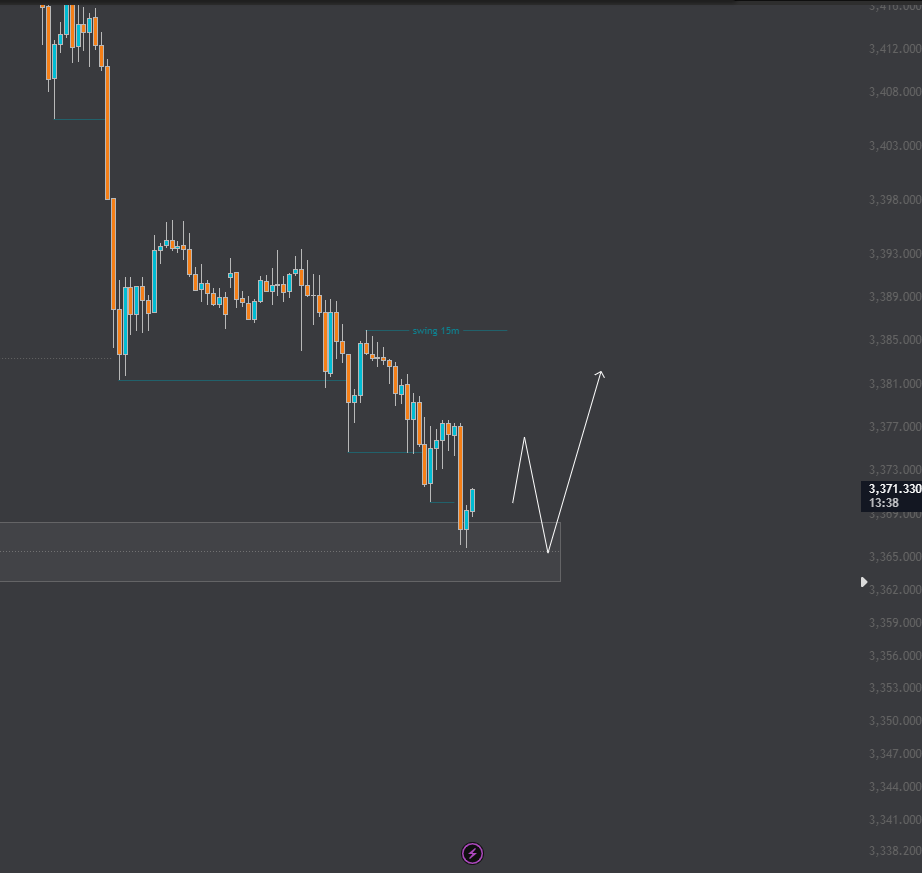Screen dimensions: 922x873
Task: Click the small white arrow marker by price axis
Action: point(865,581)
